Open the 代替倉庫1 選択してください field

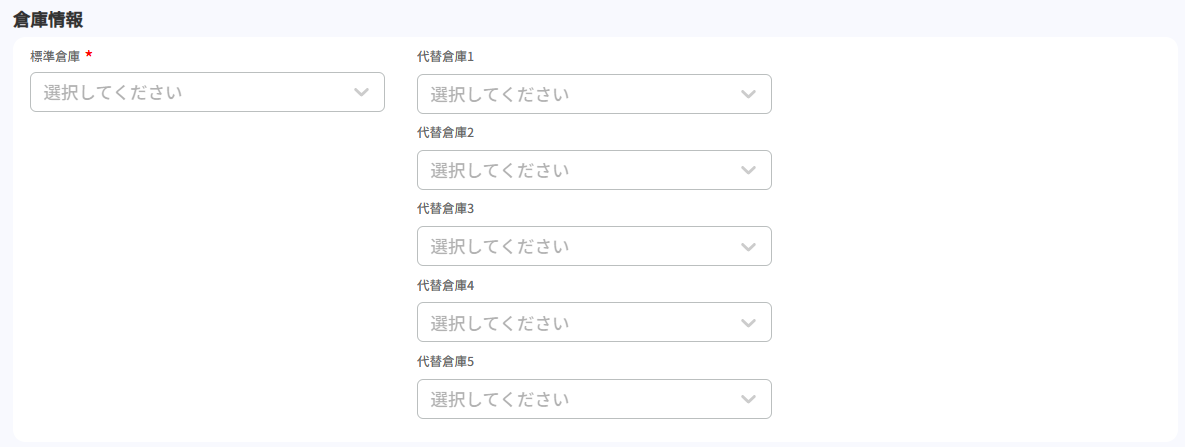click(500, 94)
